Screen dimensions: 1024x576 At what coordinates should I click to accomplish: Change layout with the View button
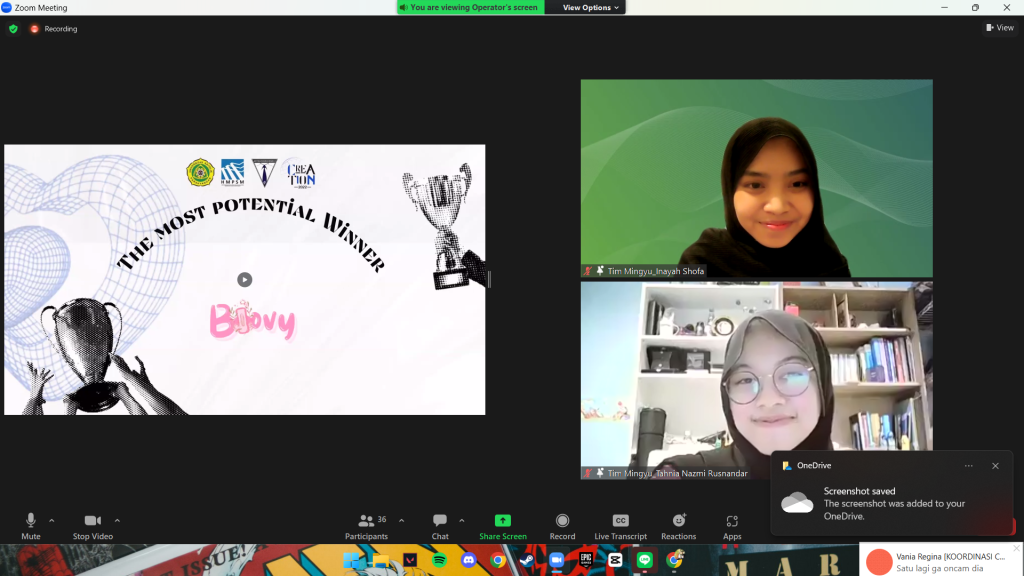[x=999, y=28]
